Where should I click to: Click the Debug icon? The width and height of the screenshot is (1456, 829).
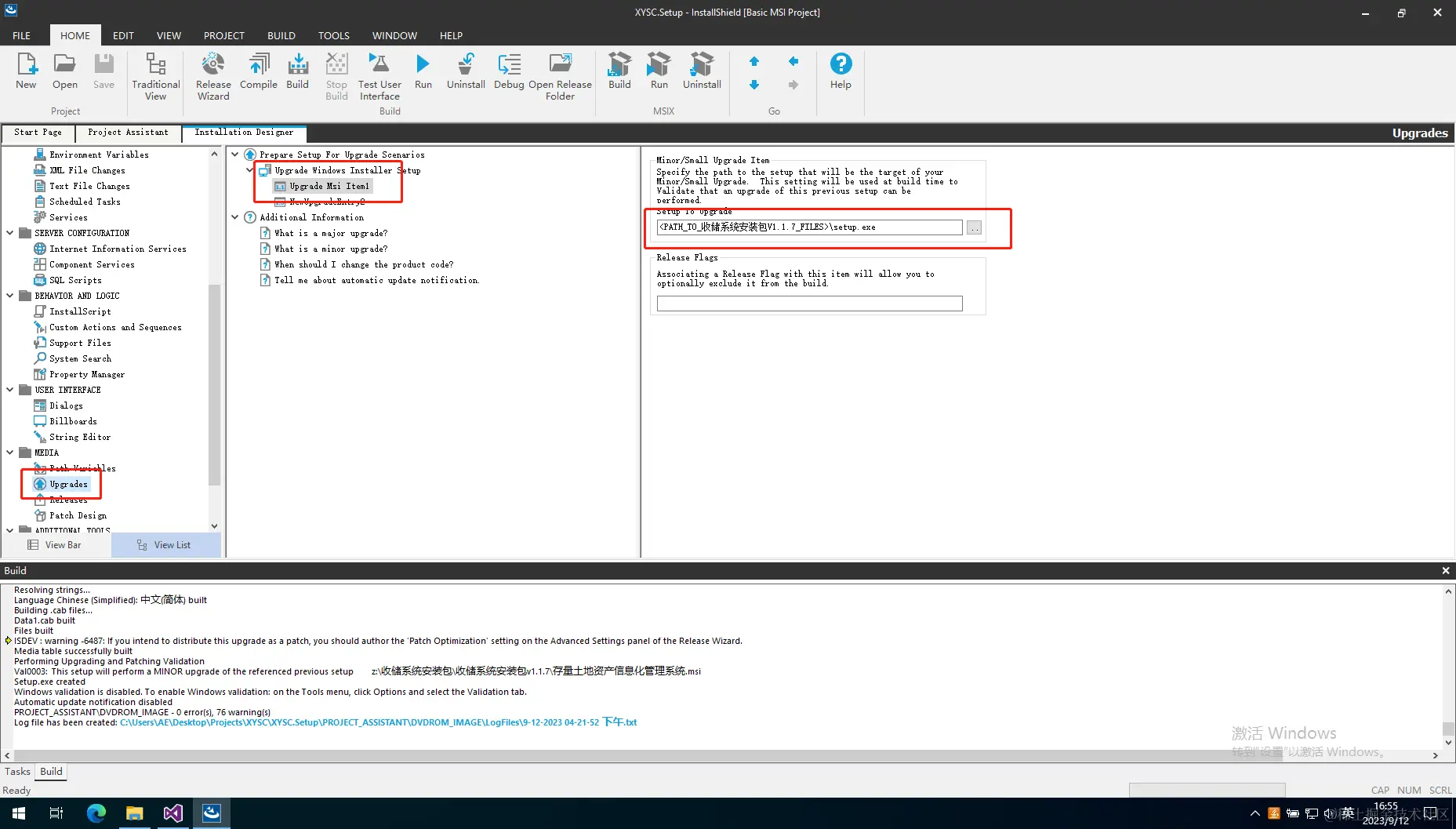509,71
